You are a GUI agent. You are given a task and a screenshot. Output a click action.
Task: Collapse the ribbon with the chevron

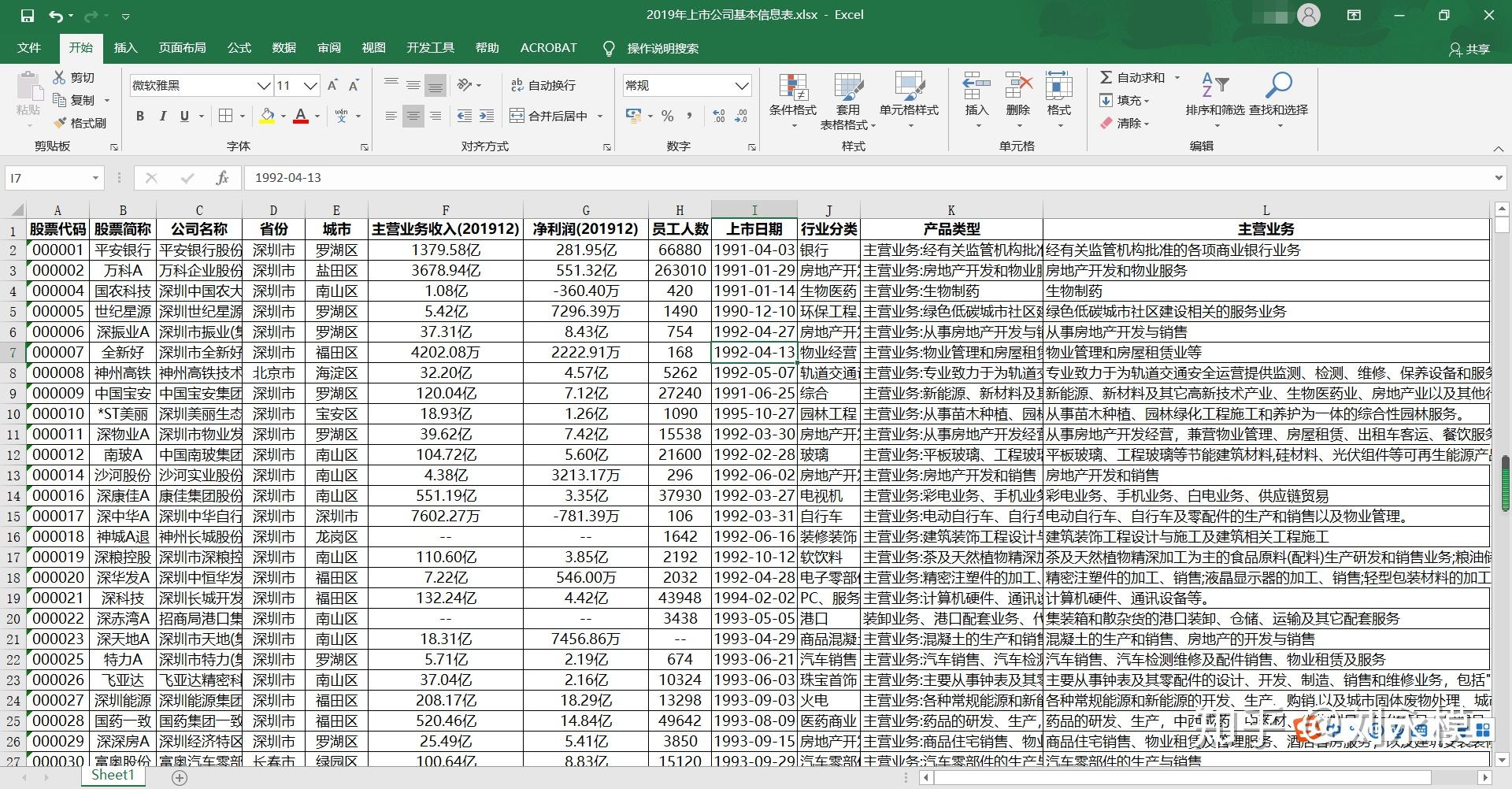(1498, 148)
